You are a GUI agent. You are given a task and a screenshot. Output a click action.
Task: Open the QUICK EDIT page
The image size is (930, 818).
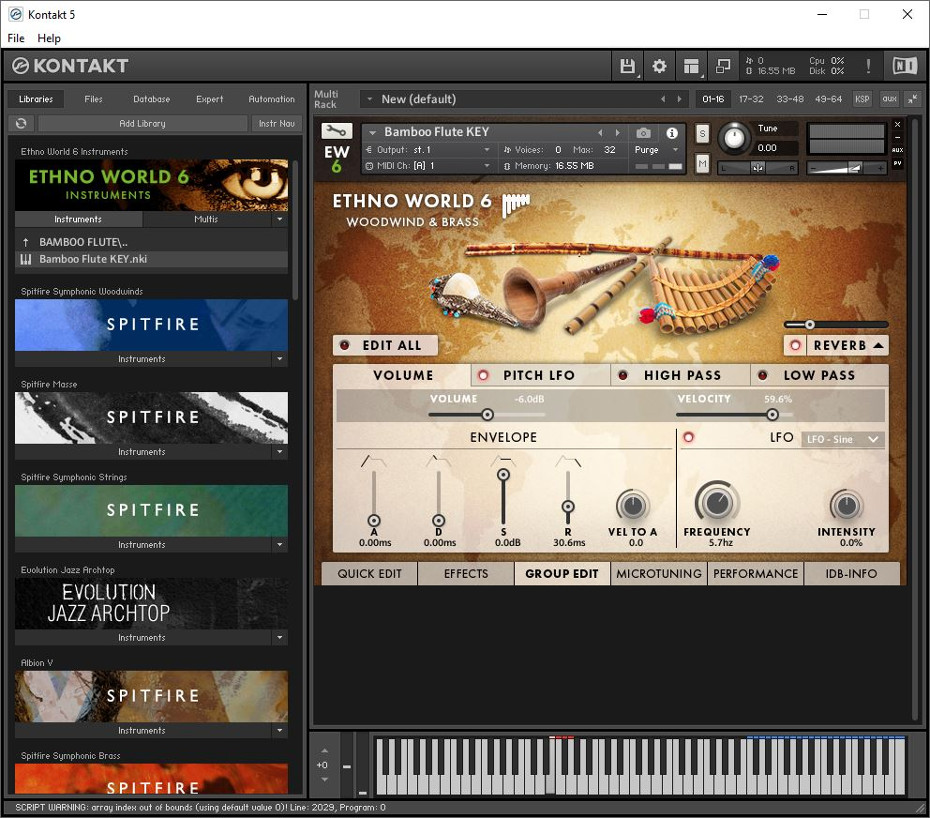pos(370,574)
